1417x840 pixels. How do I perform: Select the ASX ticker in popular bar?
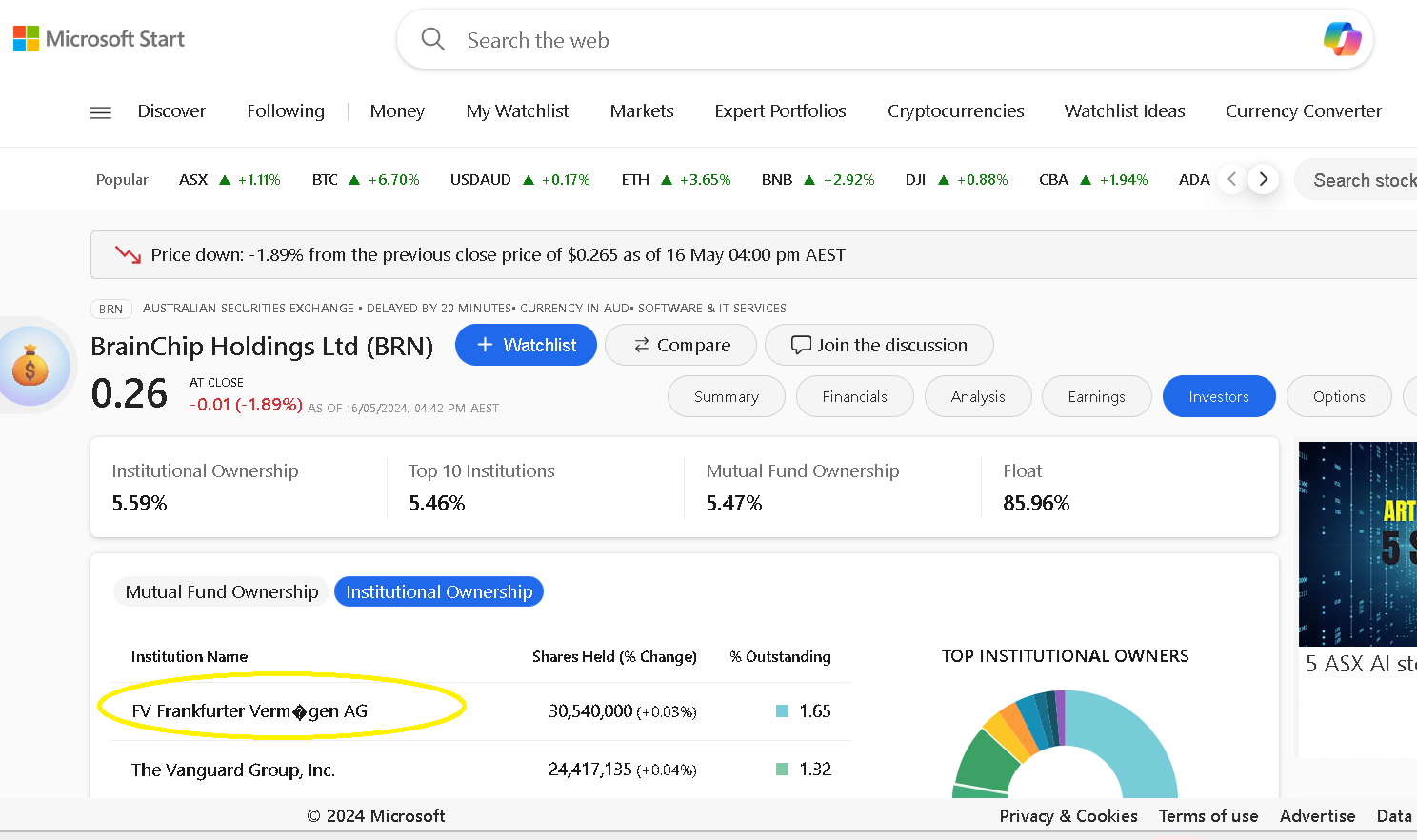pos(230,180)
